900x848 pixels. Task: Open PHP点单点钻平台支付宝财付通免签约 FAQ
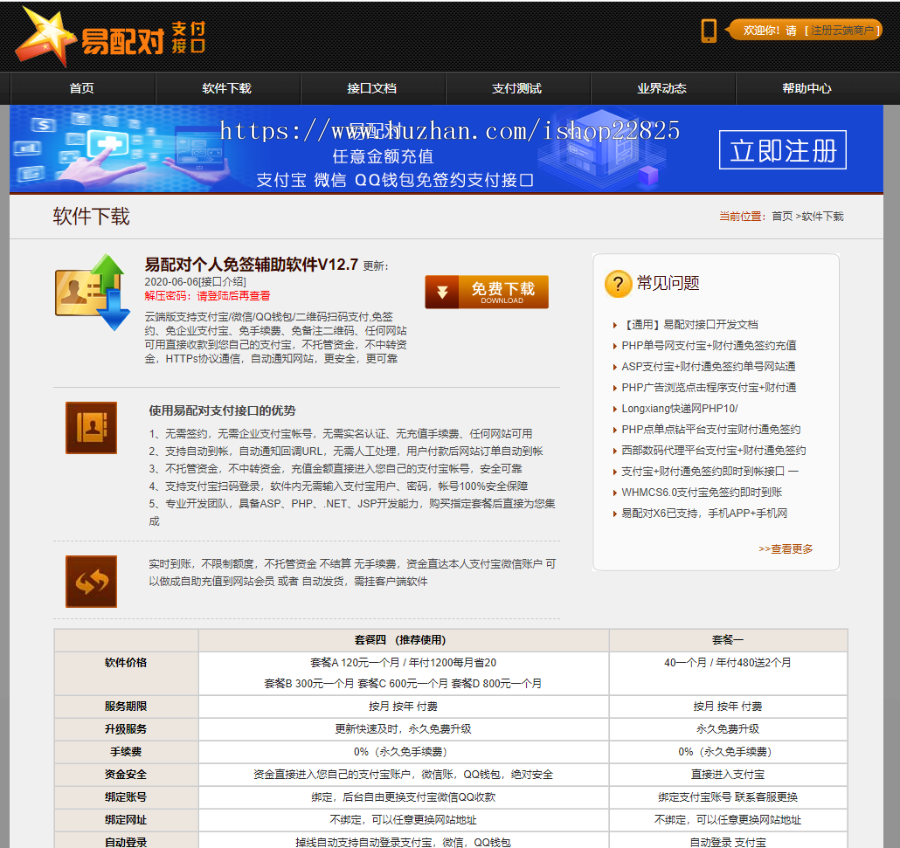click(x=711, y=429)
